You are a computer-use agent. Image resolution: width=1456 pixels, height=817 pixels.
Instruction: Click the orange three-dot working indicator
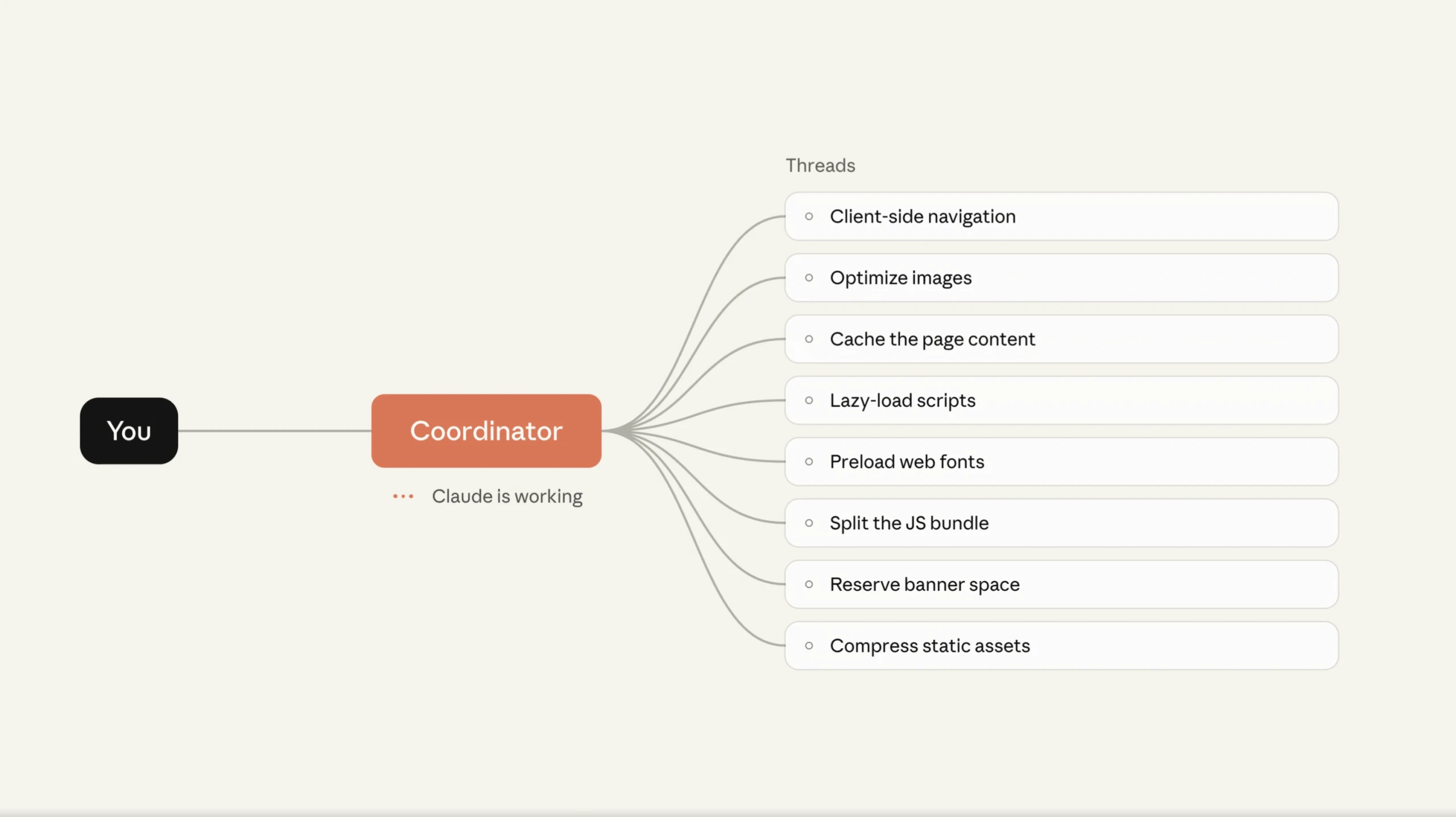[x=403, y=496]
